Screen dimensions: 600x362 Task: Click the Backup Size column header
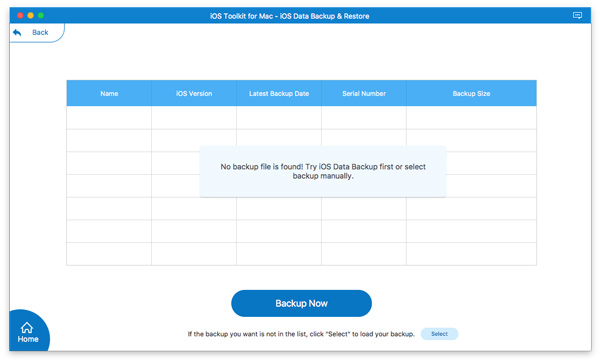471,93
